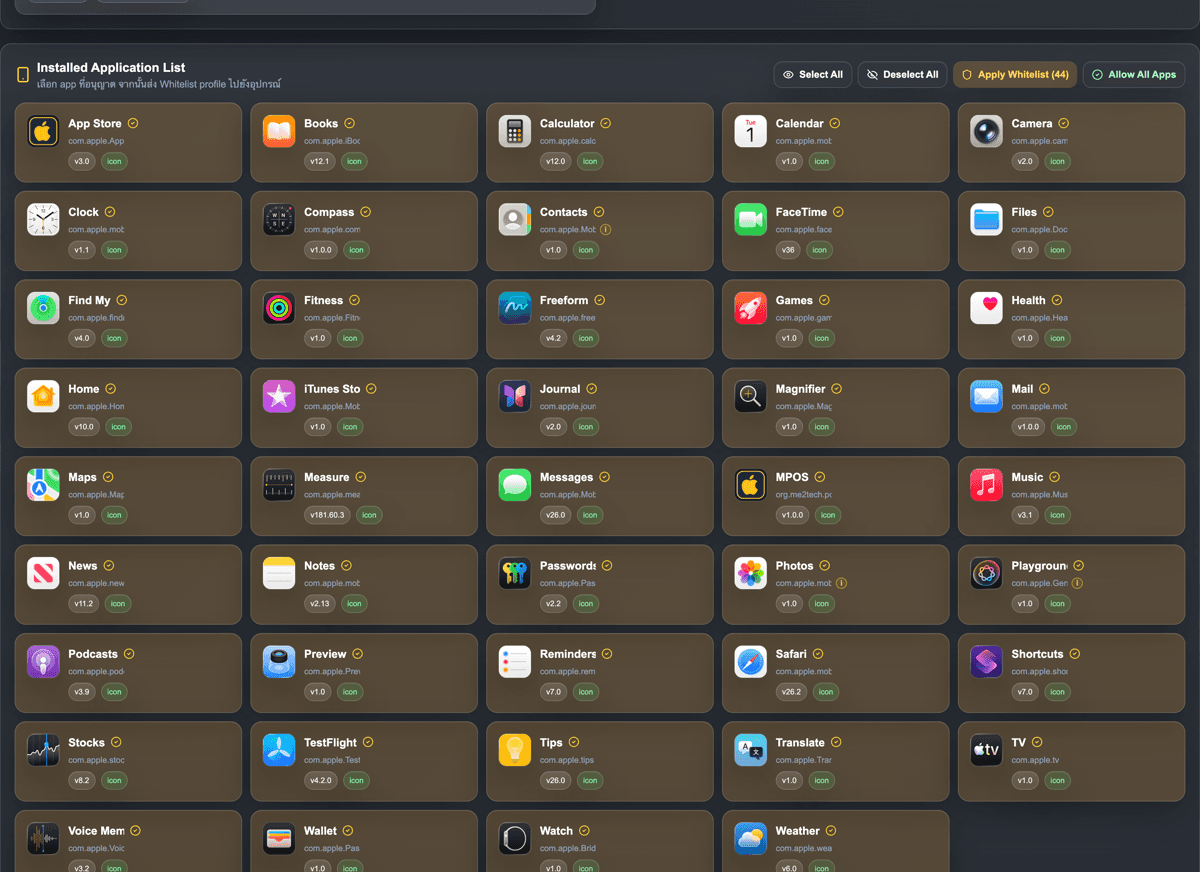The width and height of the screenshot is (1200, 872).
Task: Click the Deselect All button
Action: tap(902, 75)
